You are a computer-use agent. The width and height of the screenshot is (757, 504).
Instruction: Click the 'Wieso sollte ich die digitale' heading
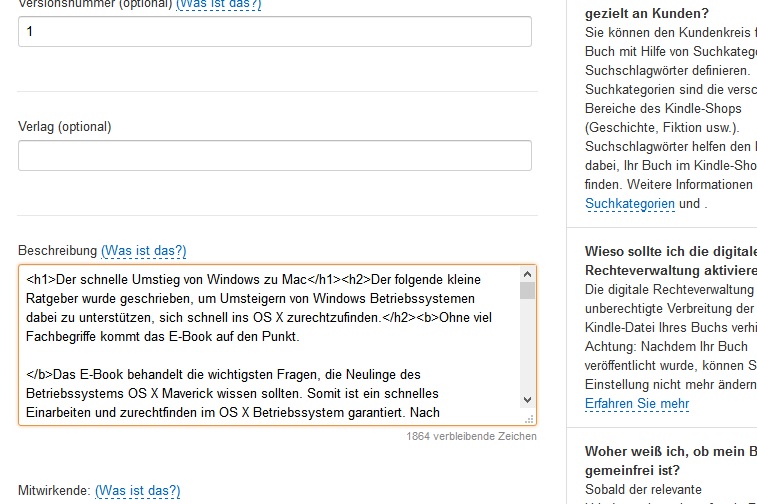[670, 251]
